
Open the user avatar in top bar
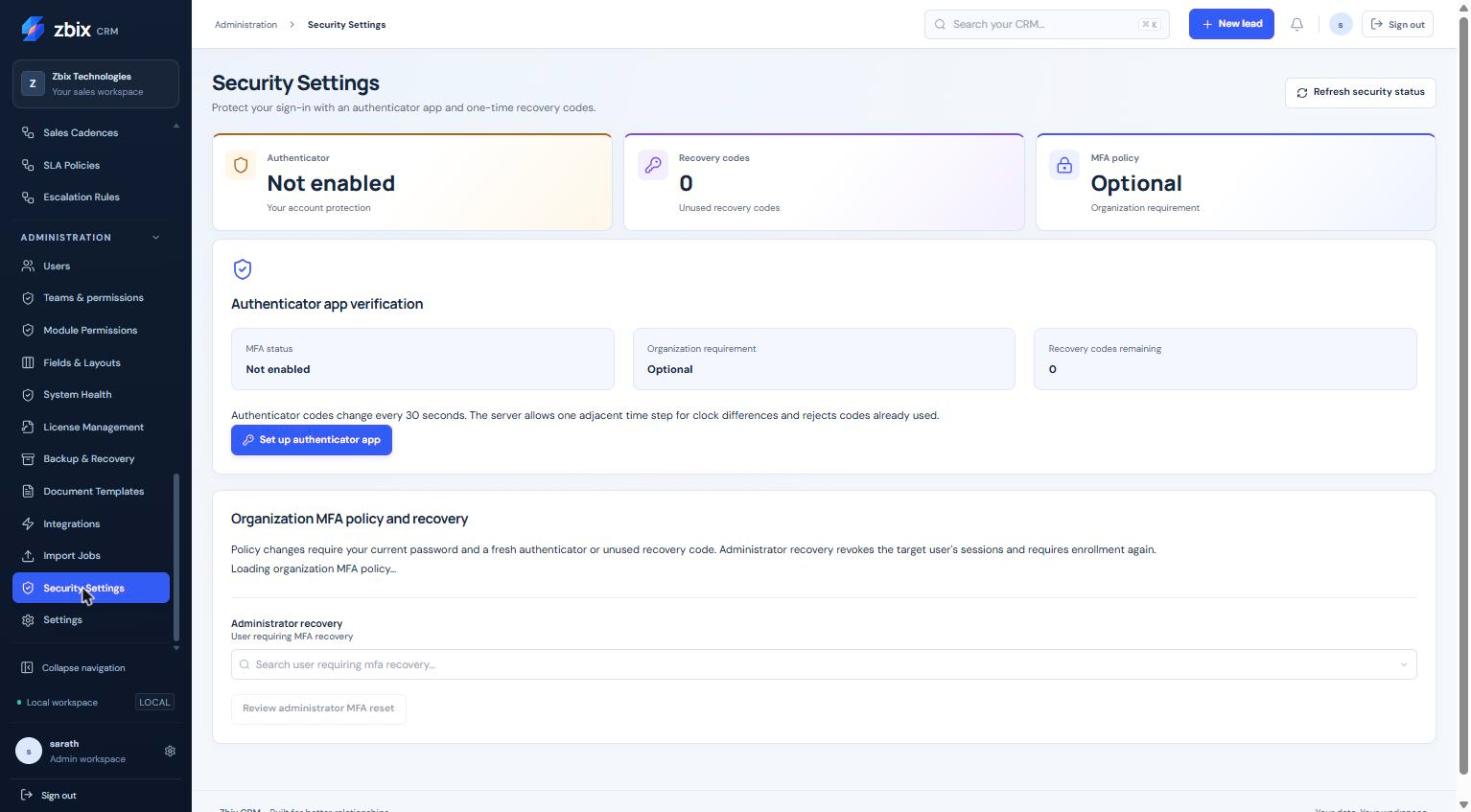point(1340,24)
